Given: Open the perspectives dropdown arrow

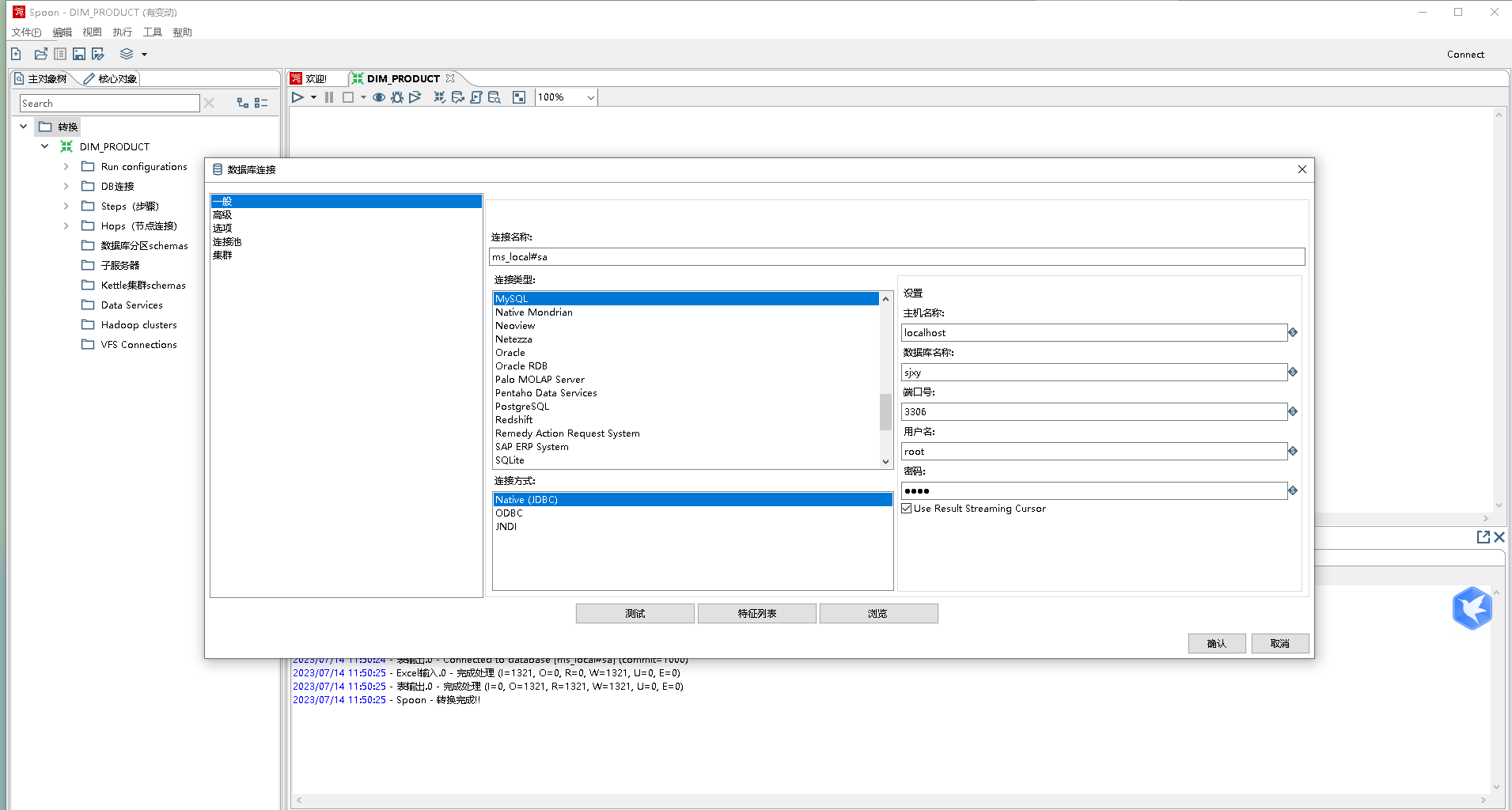Looking at the screenshot, I should (144, 55).
